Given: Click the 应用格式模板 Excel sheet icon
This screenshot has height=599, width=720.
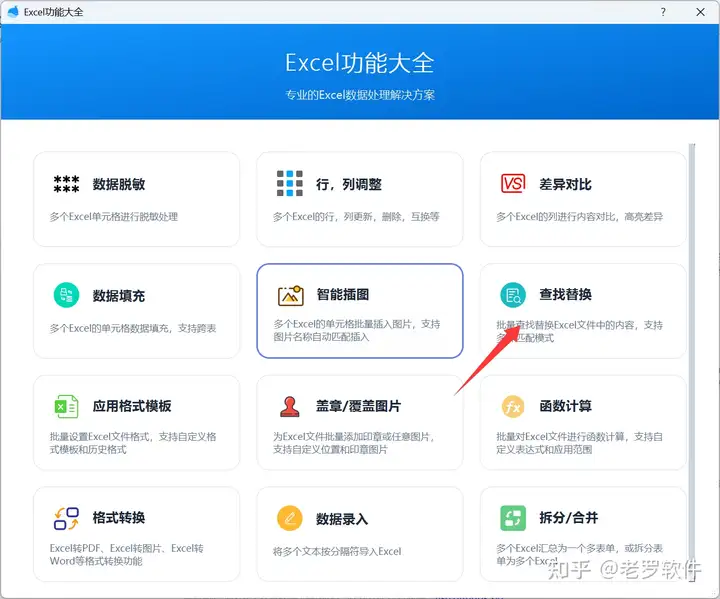Looking at the screenshot, I should tap(67, 406).
